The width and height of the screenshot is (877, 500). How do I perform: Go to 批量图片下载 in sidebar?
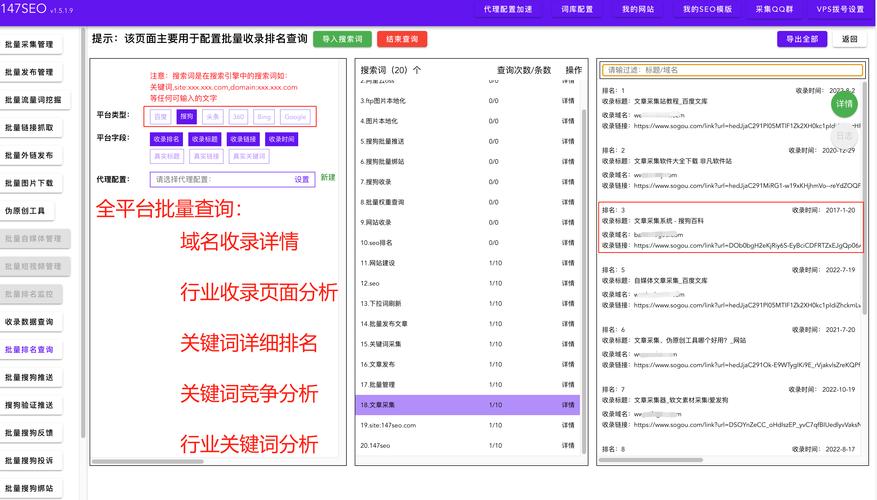pos(31,183)
